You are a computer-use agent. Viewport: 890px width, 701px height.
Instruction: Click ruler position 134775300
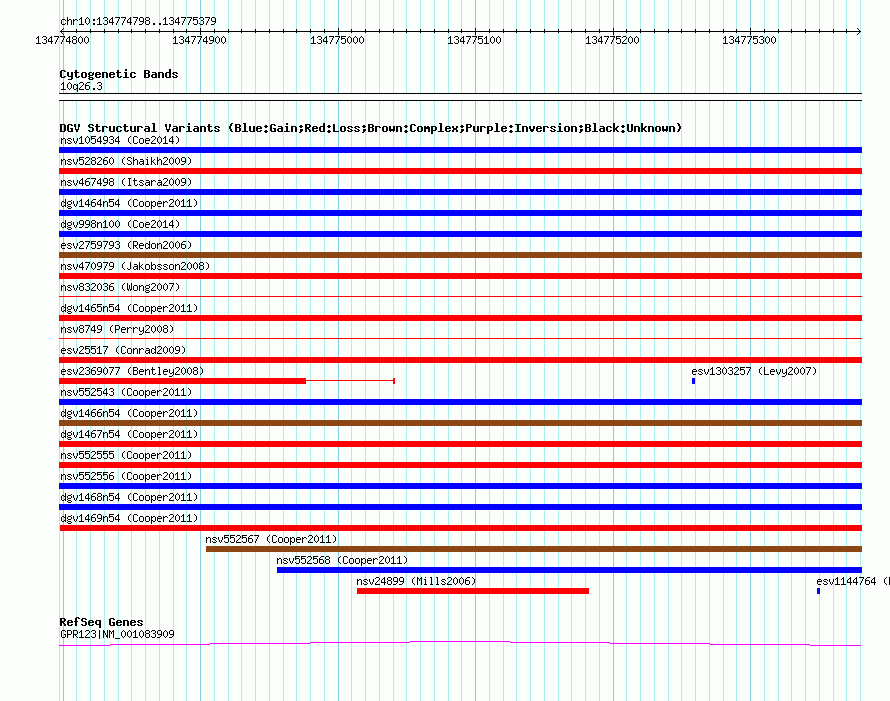[749, 40]
